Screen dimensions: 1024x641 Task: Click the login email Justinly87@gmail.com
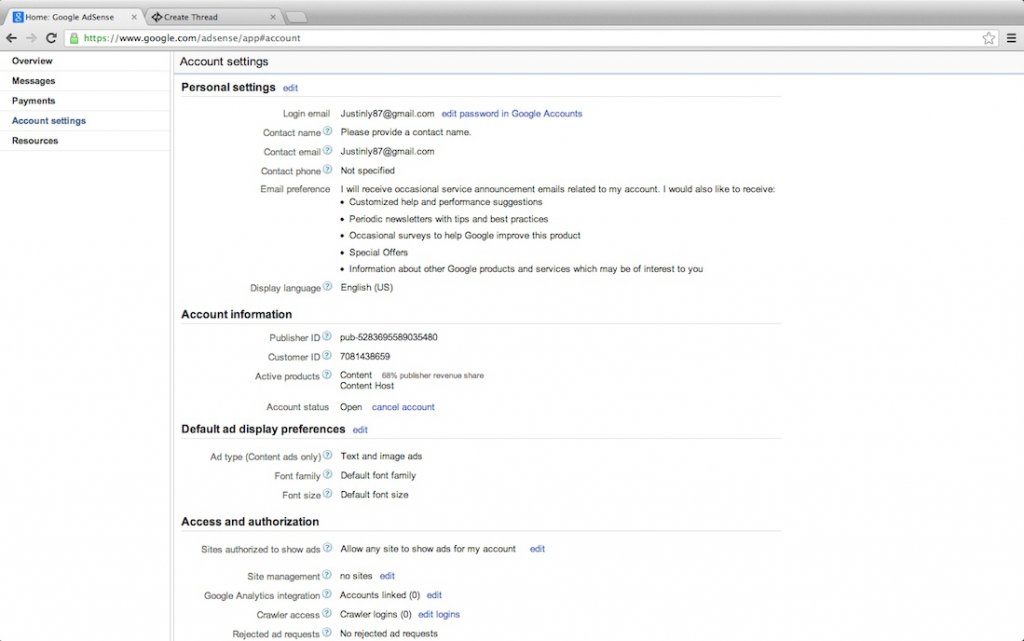coord(387,114)
